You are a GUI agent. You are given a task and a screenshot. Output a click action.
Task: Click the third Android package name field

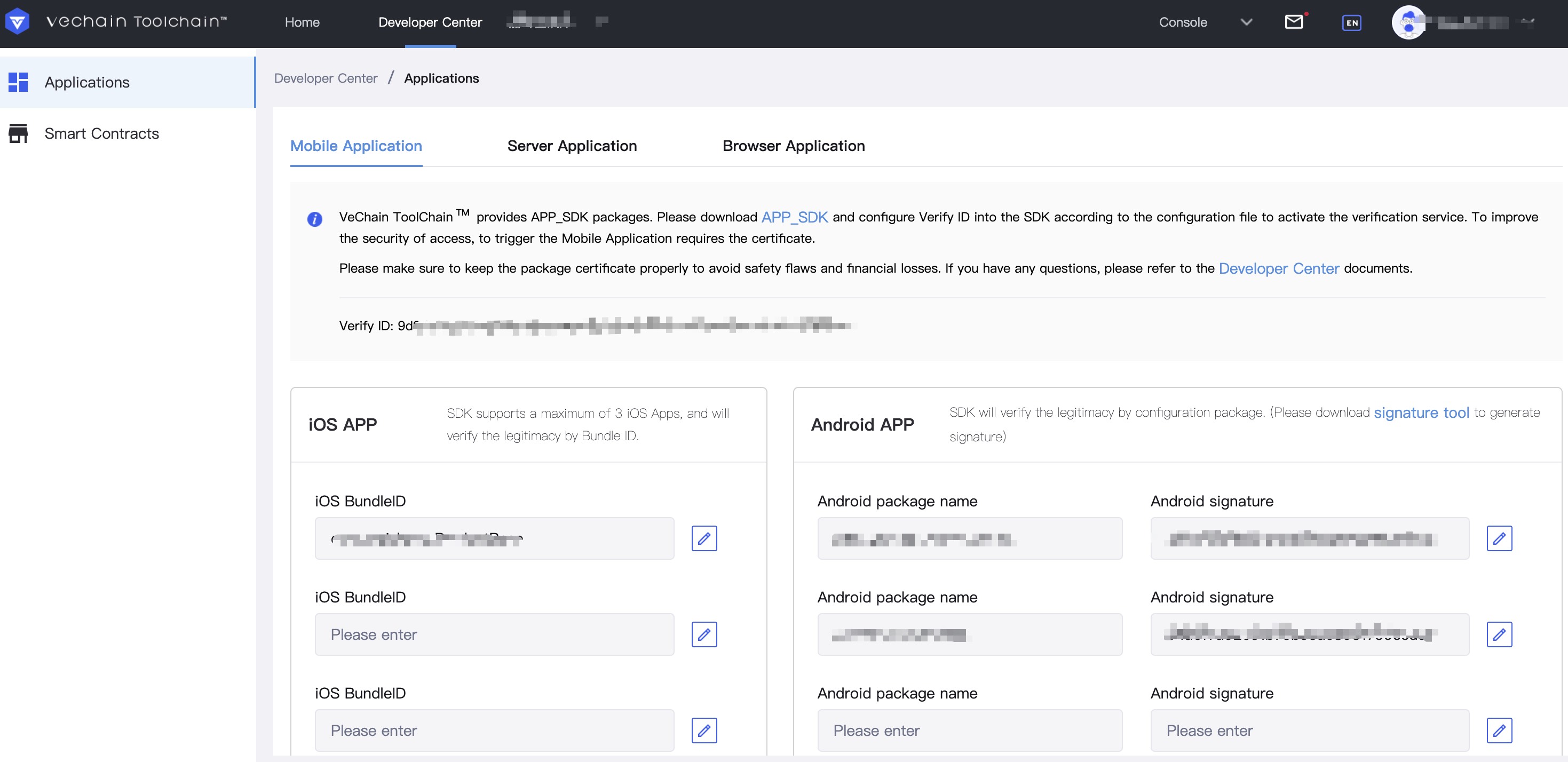(970, 731)
